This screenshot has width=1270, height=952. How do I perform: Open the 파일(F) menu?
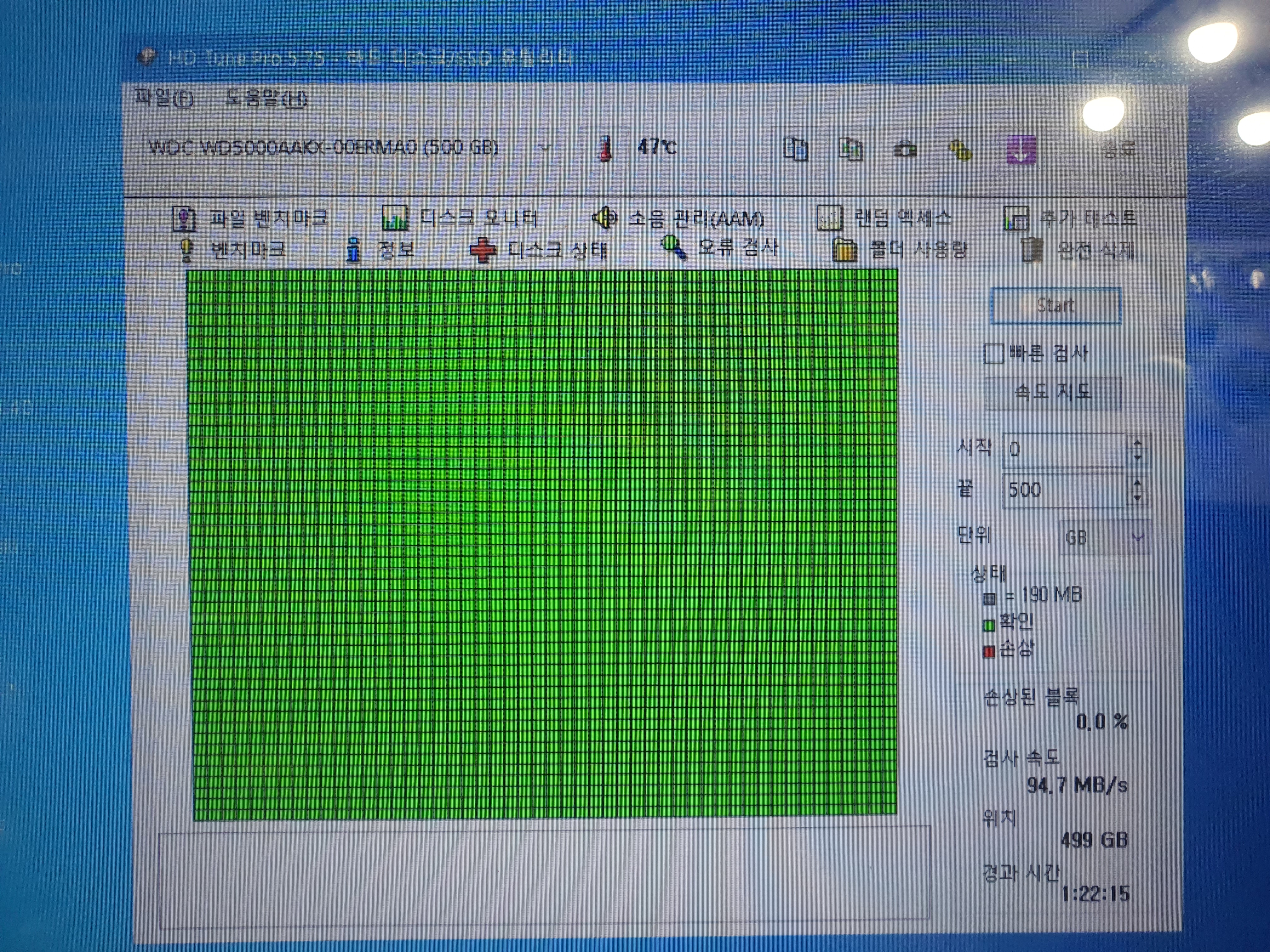pyautogui.click(x=164, y=98)
